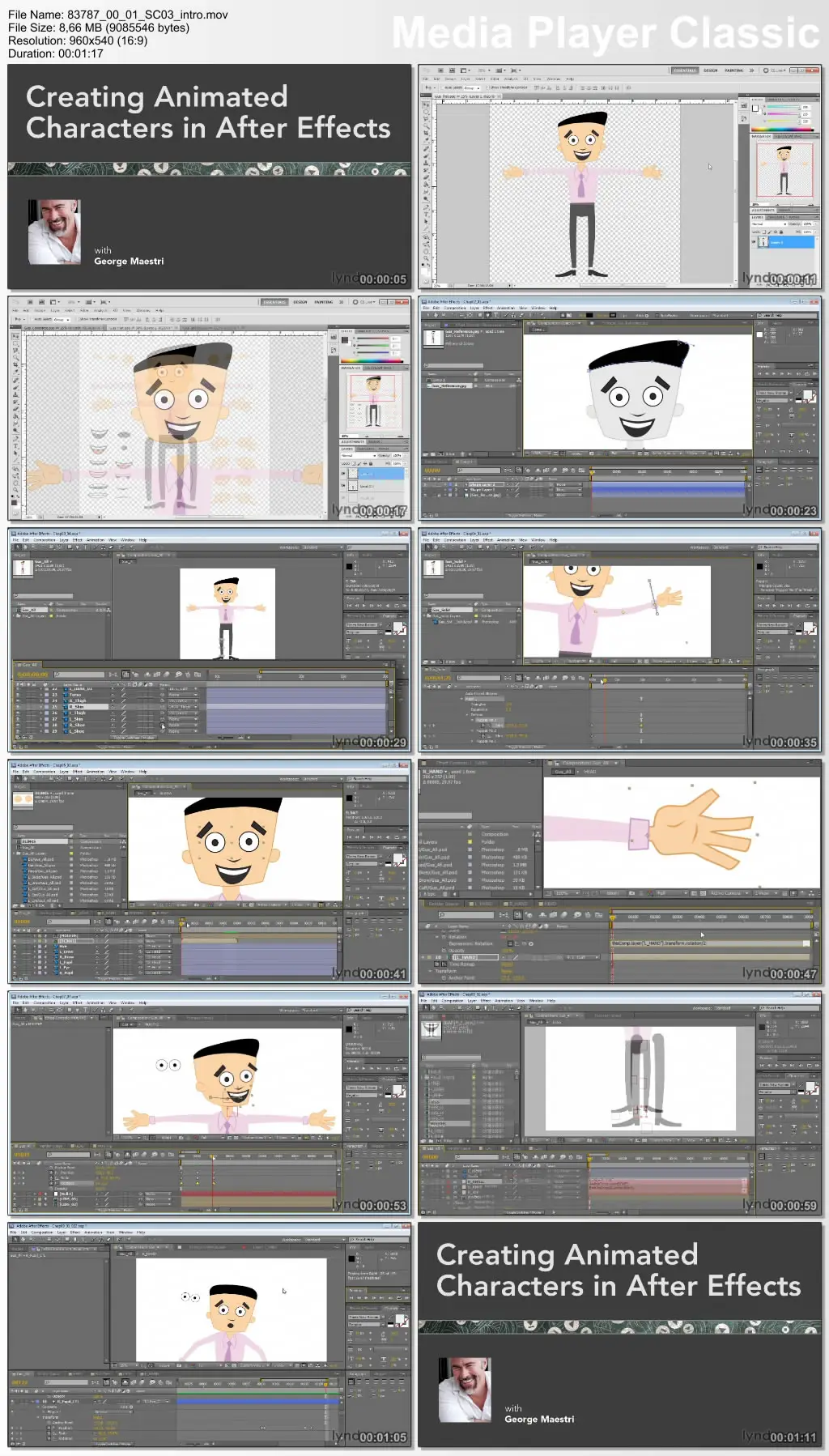This screenshot has width=829, height=1456.
Task: Click Gus_All viewer tab in 00:00:47 frame
Action: point(563,772)
